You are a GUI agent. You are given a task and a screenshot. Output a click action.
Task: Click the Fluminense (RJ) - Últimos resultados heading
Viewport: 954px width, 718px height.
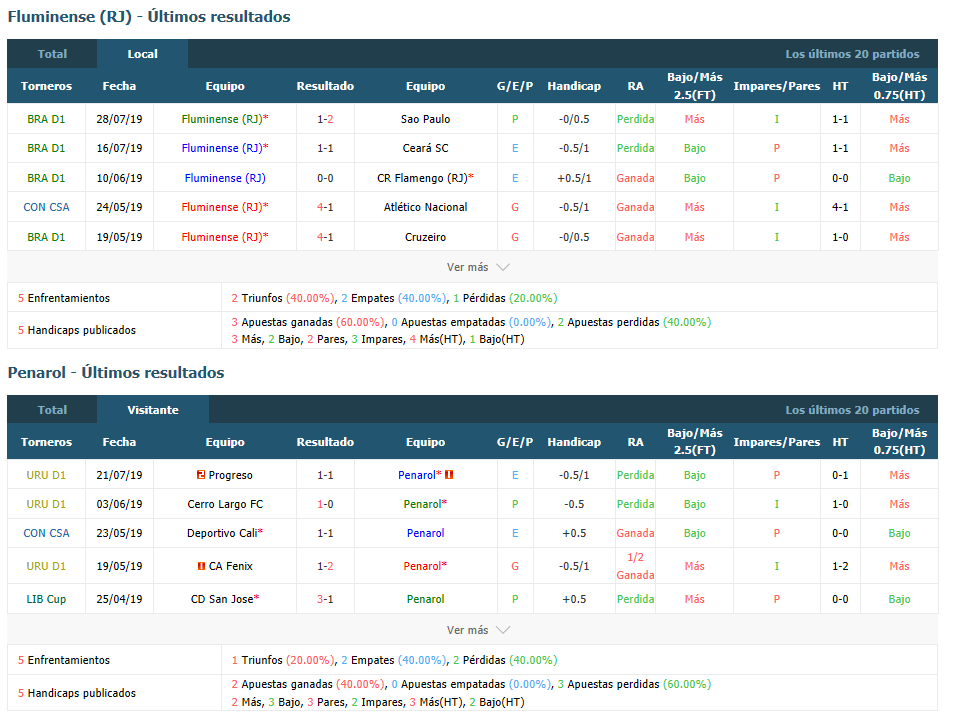(149, 16)
